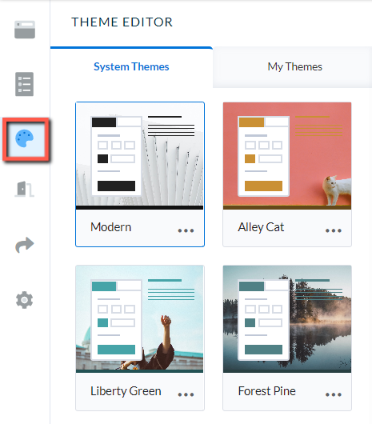
Task: Open the exit door logic icon
Action: (24, 189)
